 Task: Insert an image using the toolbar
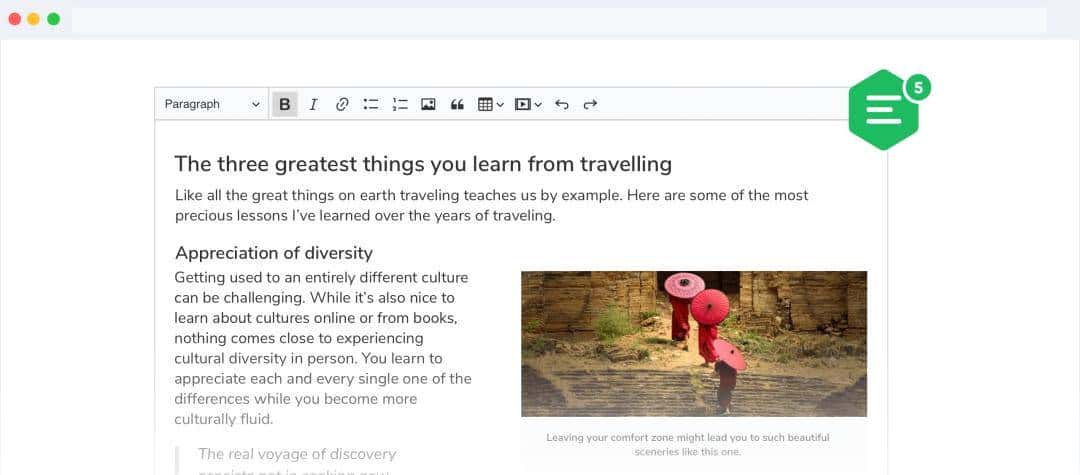tap(428, 104)
